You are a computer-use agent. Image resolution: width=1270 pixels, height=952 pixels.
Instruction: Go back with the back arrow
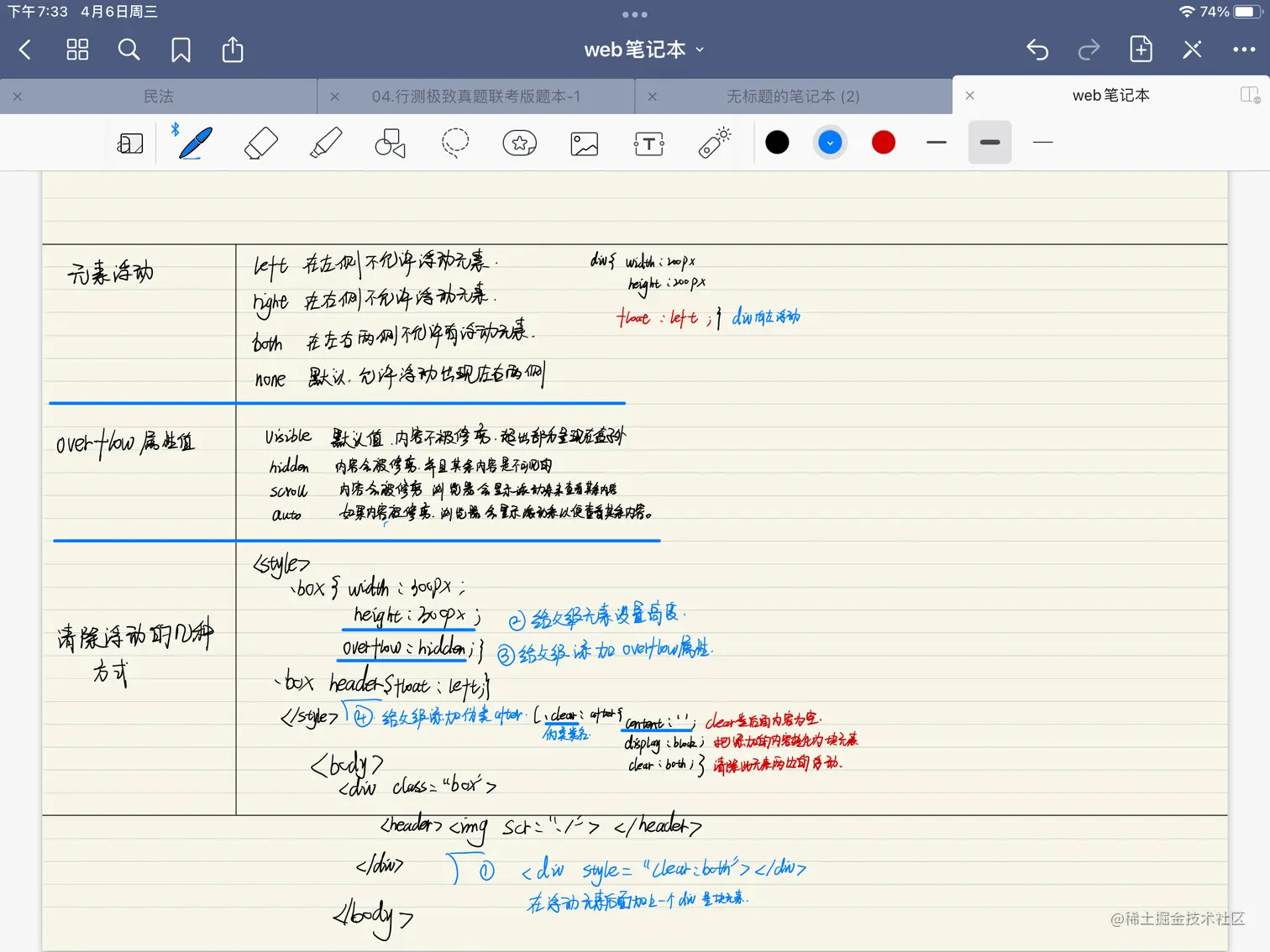pos(25,50)
